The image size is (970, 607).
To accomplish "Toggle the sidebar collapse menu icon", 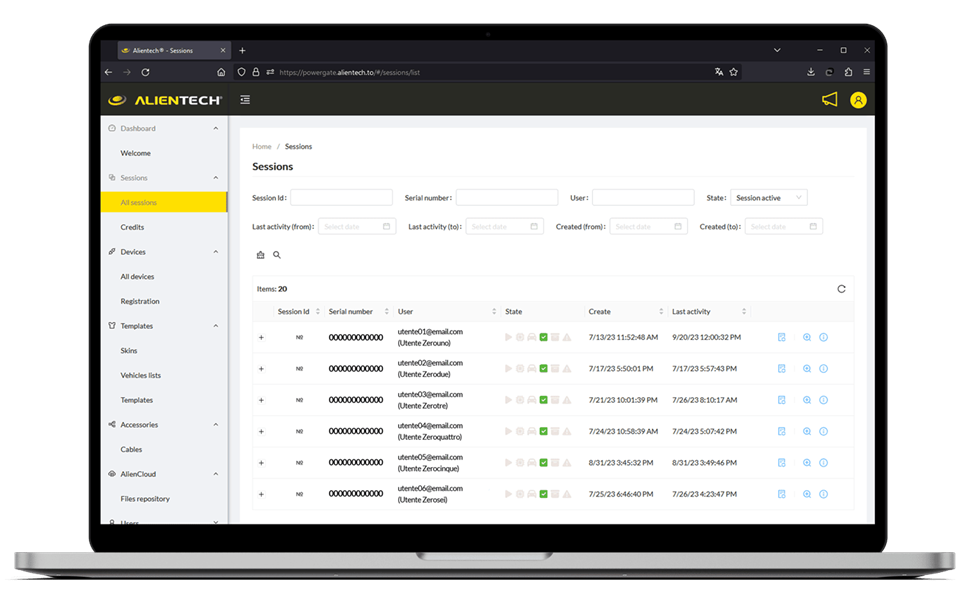I will pyautogui.click(x=245, y=100).
